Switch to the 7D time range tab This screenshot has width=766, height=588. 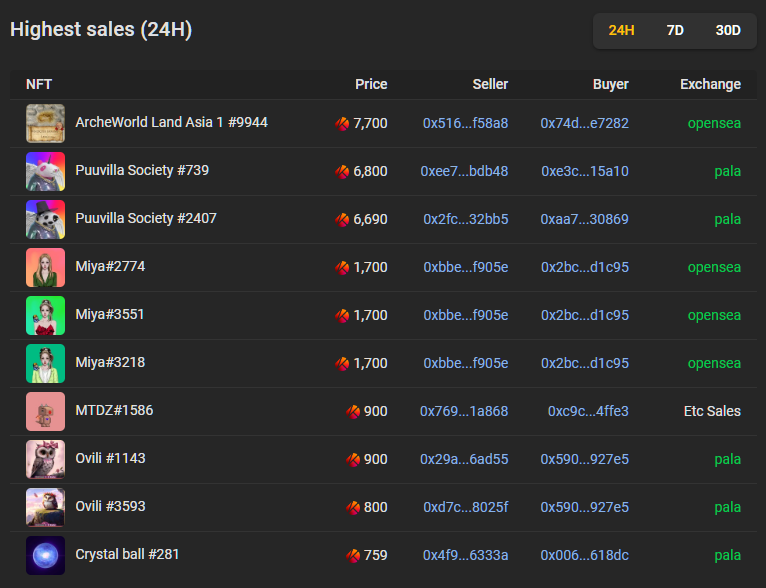pos(675,30)
